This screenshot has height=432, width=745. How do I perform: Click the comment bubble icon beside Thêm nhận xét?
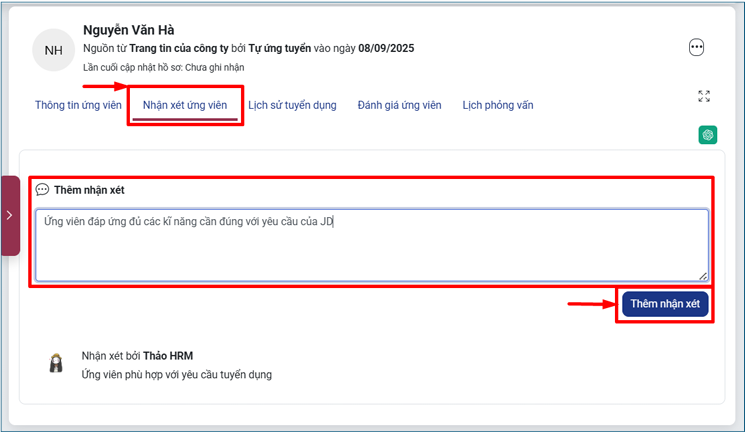(42, 190)
